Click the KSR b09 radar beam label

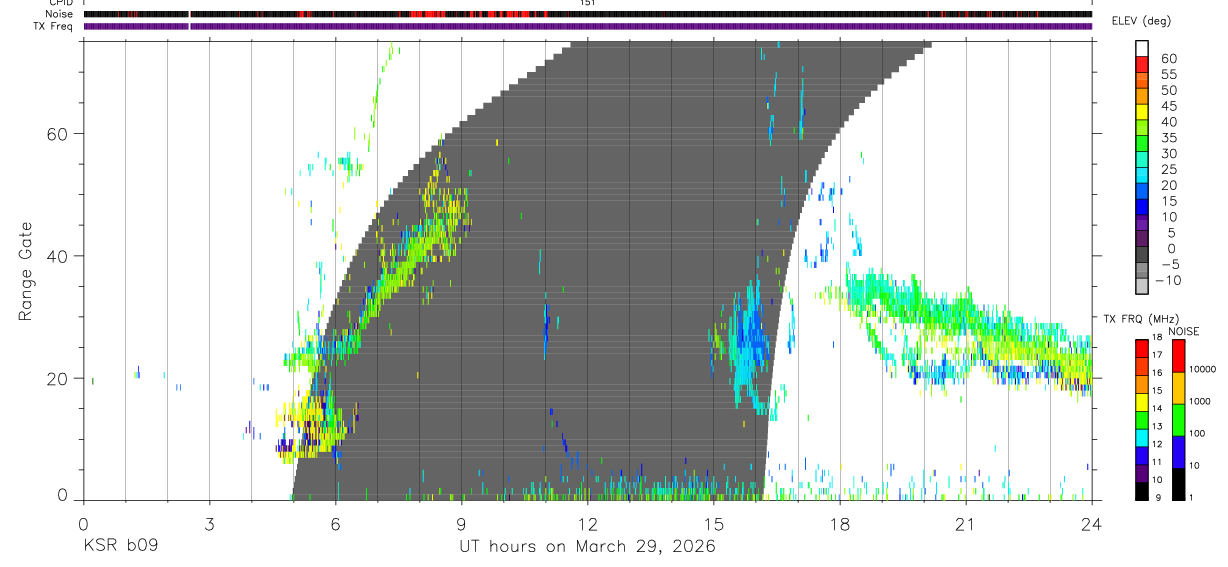tap(120, 547)
